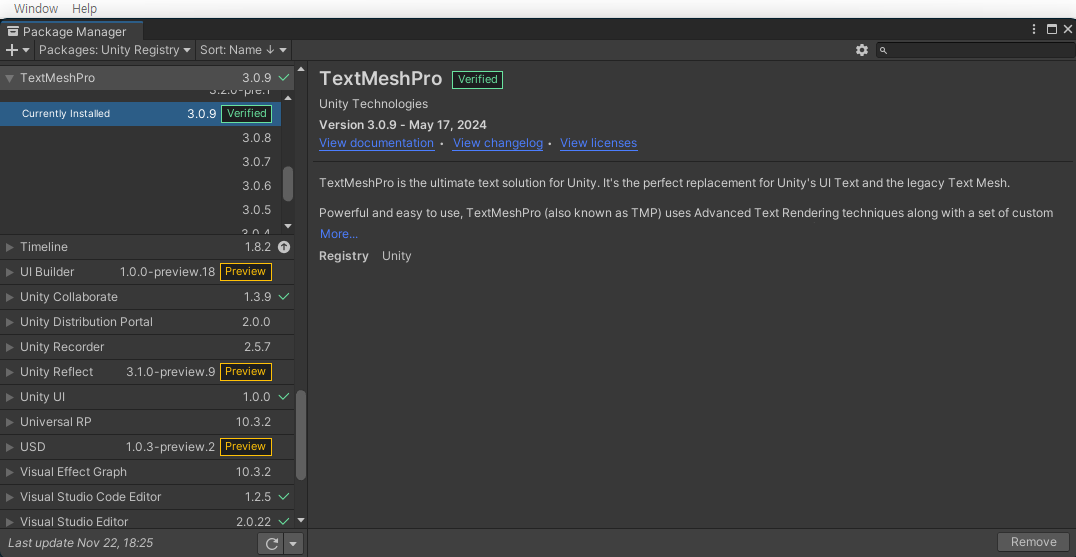Expand the Unity Distribution Portal entry

click(10, 322)
